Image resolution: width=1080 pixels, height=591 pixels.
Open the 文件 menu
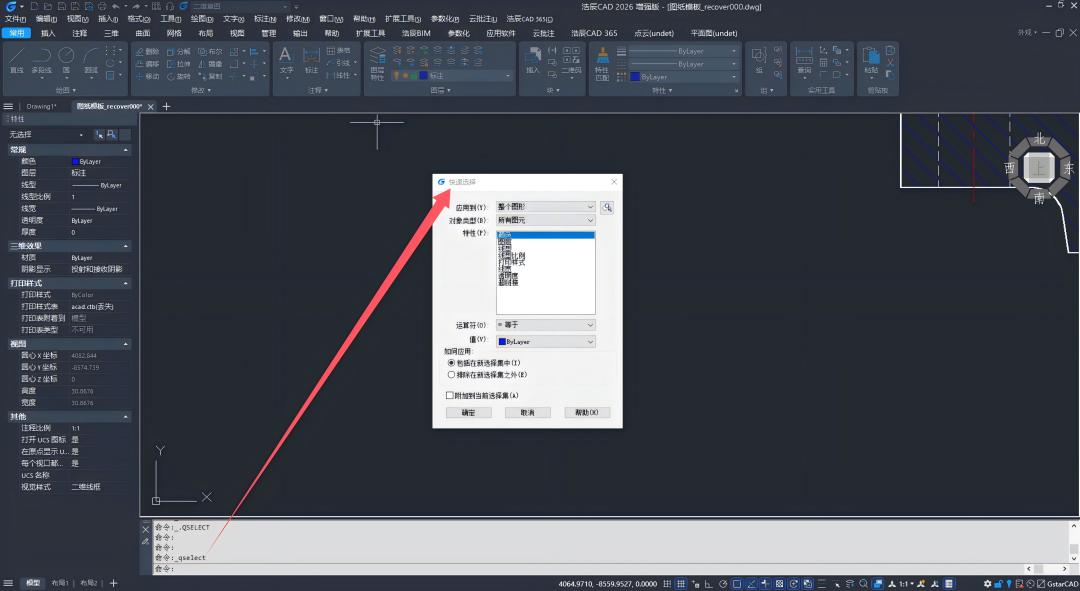[15, 19]
